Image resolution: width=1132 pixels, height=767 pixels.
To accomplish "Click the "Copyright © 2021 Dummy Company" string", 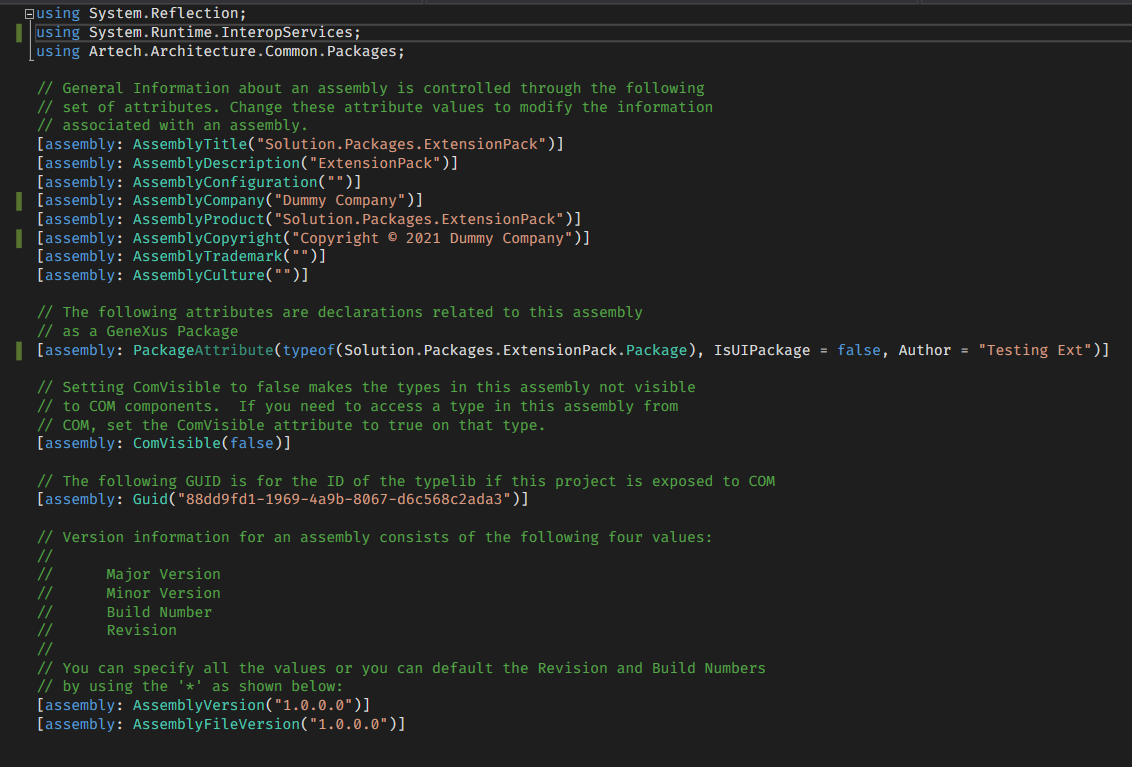I will tap(432, 238).
